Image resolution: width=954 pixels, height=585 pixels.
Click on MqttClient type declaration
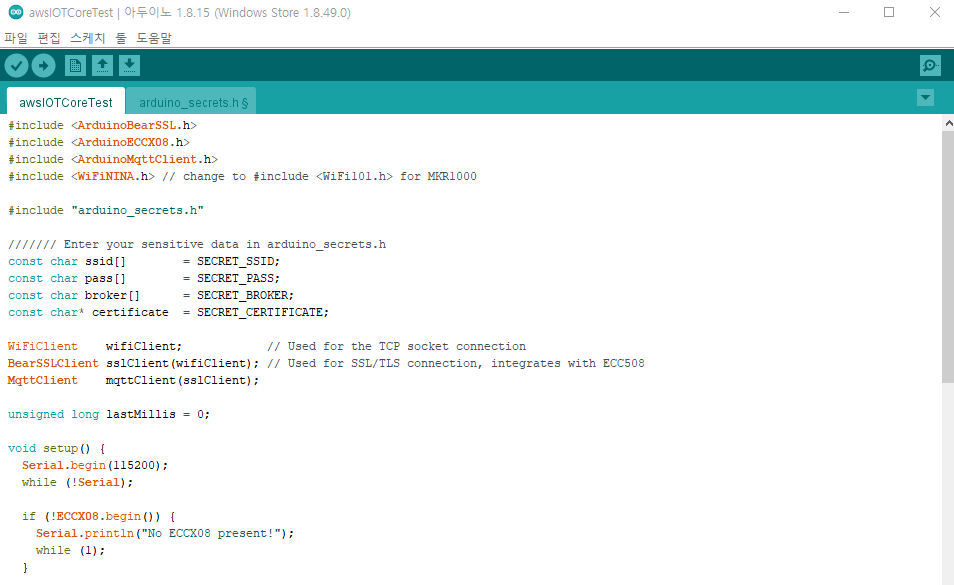click(x=43, y=381)
